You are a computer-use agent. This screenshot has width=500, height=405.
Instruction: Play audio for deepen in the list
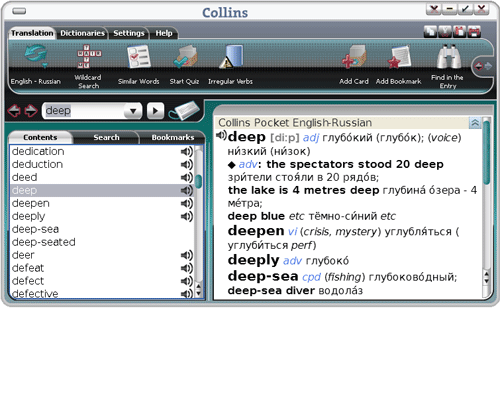[187, 204]
